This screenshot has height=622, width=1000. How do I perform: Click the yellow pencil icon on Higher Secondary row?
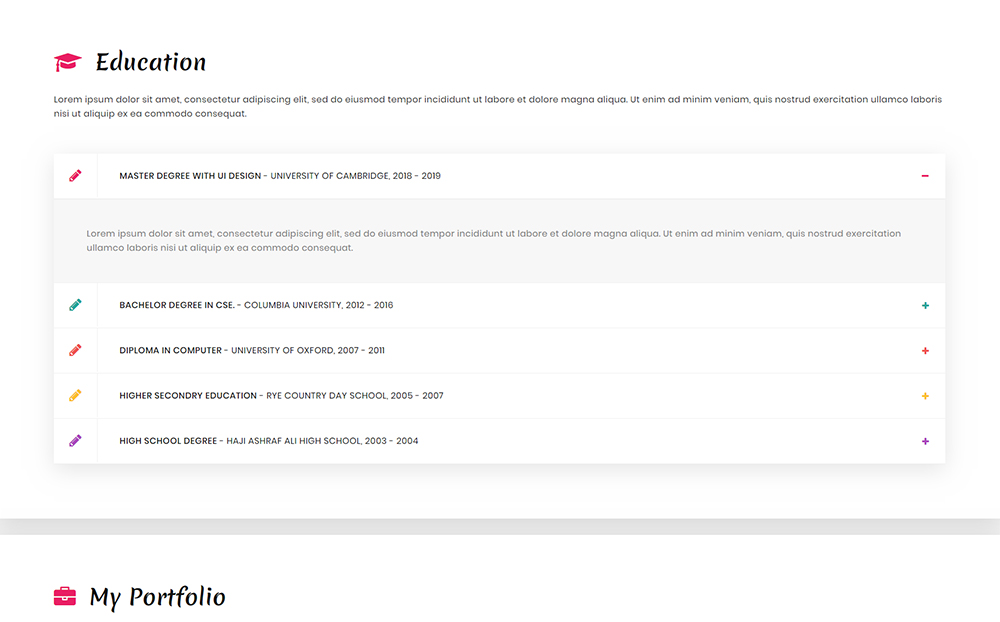tap(75, 396)
